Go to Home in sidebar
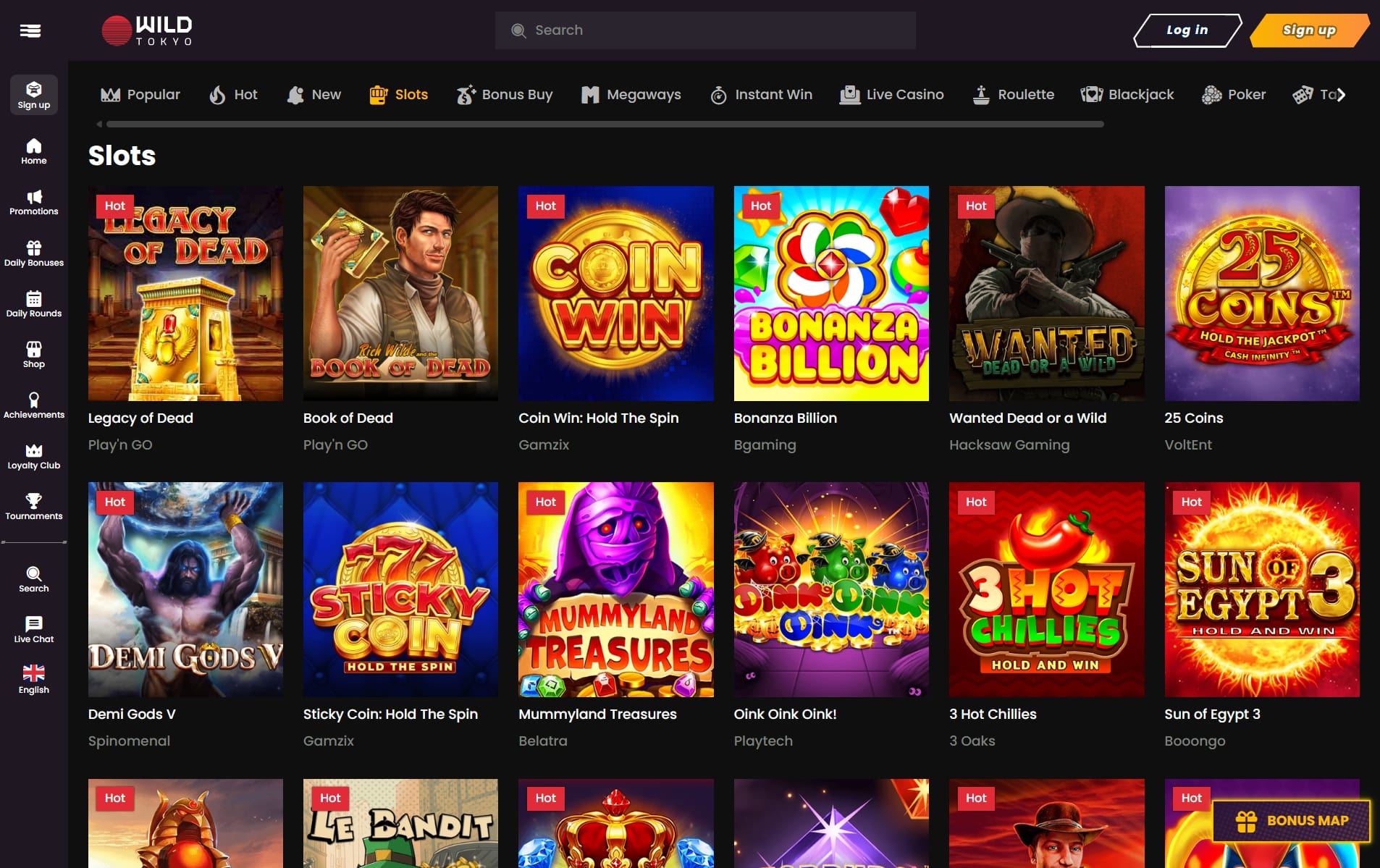 (34, 151)
